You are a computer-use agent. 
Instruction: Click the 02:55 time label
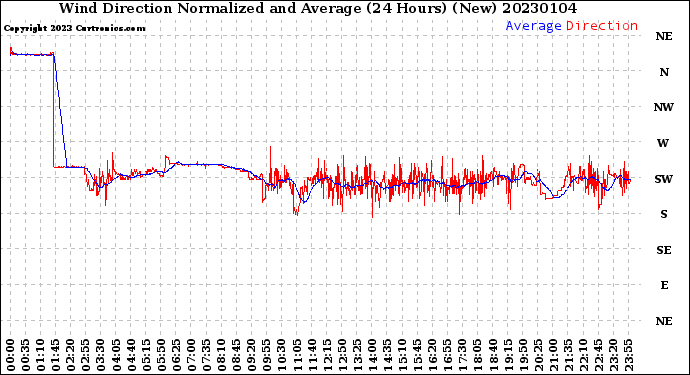click(85, 355)
